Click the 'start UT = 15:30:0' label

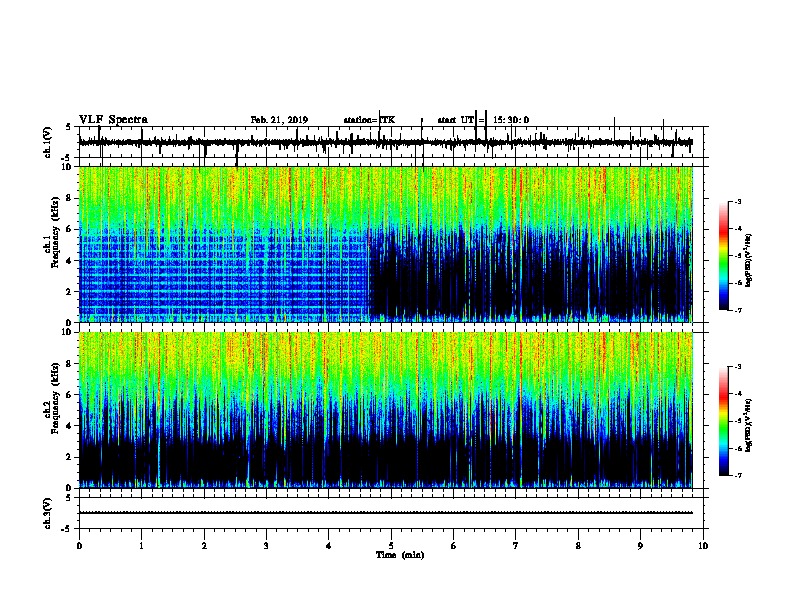(483, 120)
